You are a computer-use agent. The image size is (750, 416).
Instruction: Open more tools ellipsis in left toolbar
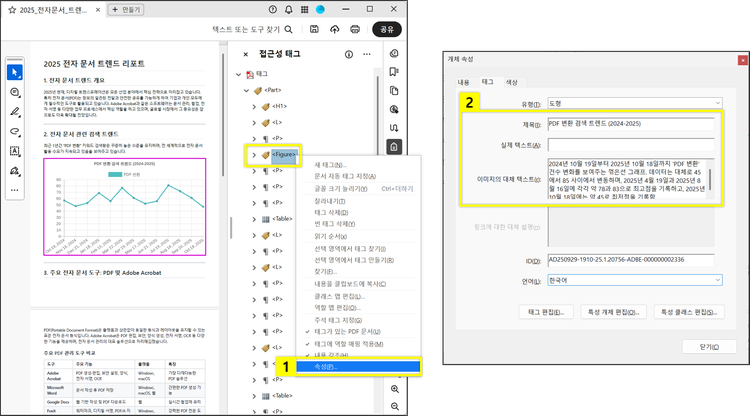[15, 190]
